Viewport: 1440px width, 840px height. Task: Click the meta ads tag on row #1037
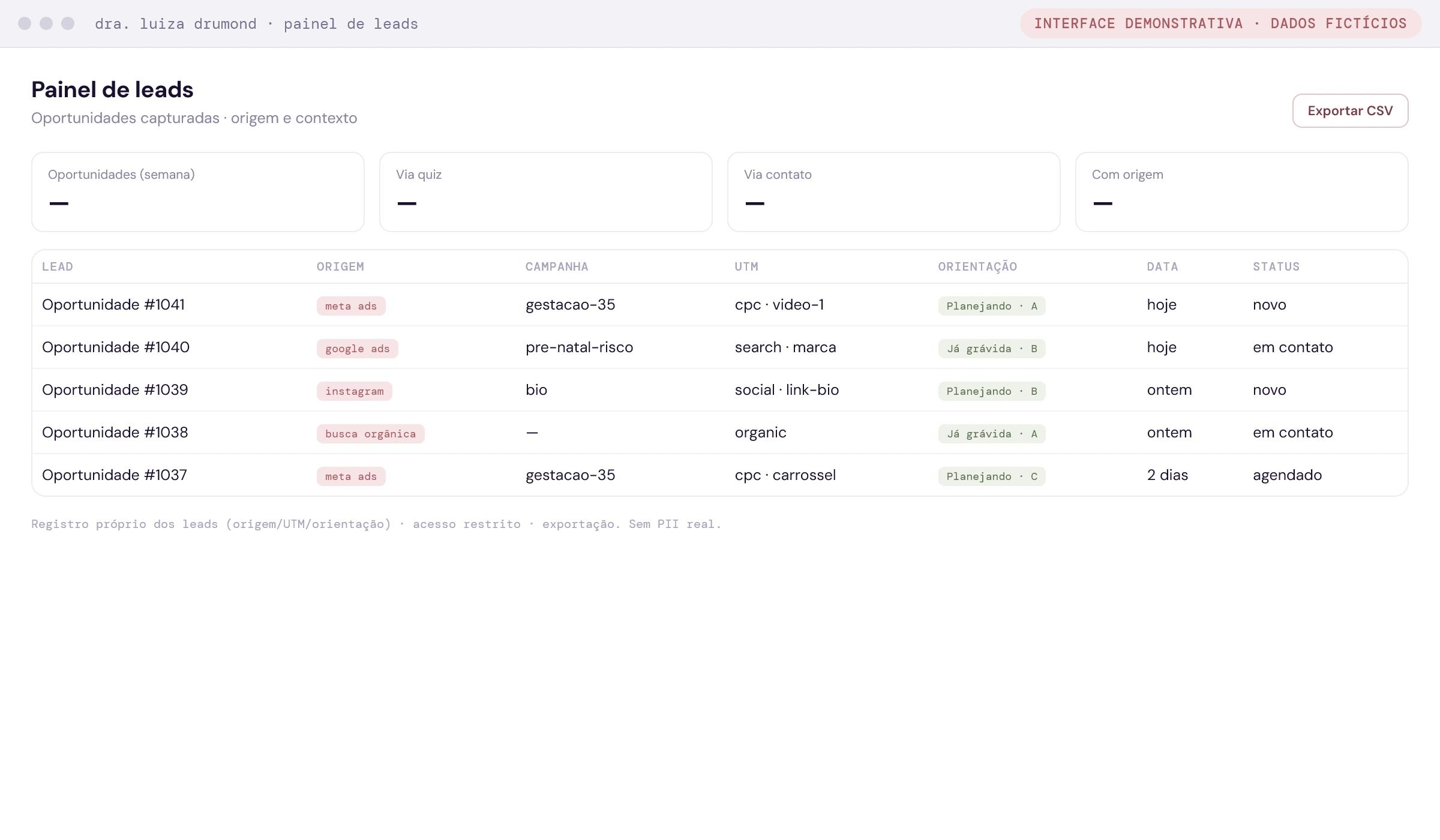tap(351, 476)
